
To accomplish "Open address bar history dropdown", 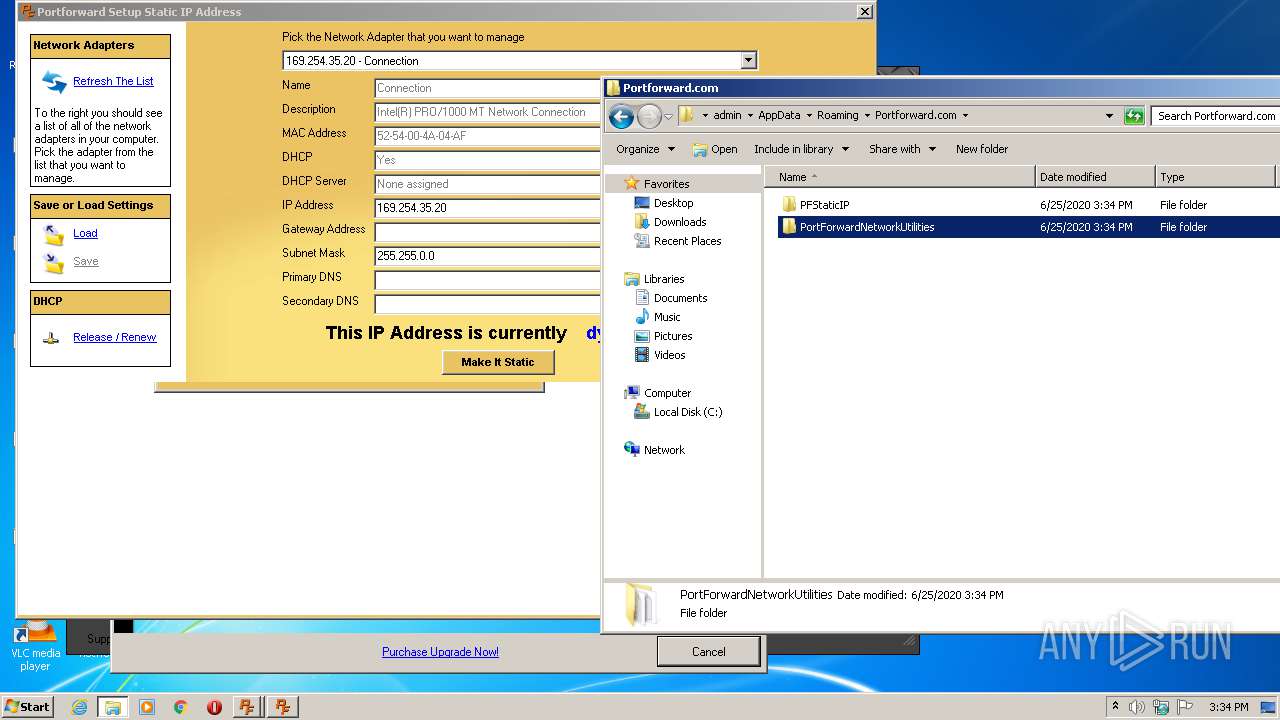I will [x=1109, y=116].
